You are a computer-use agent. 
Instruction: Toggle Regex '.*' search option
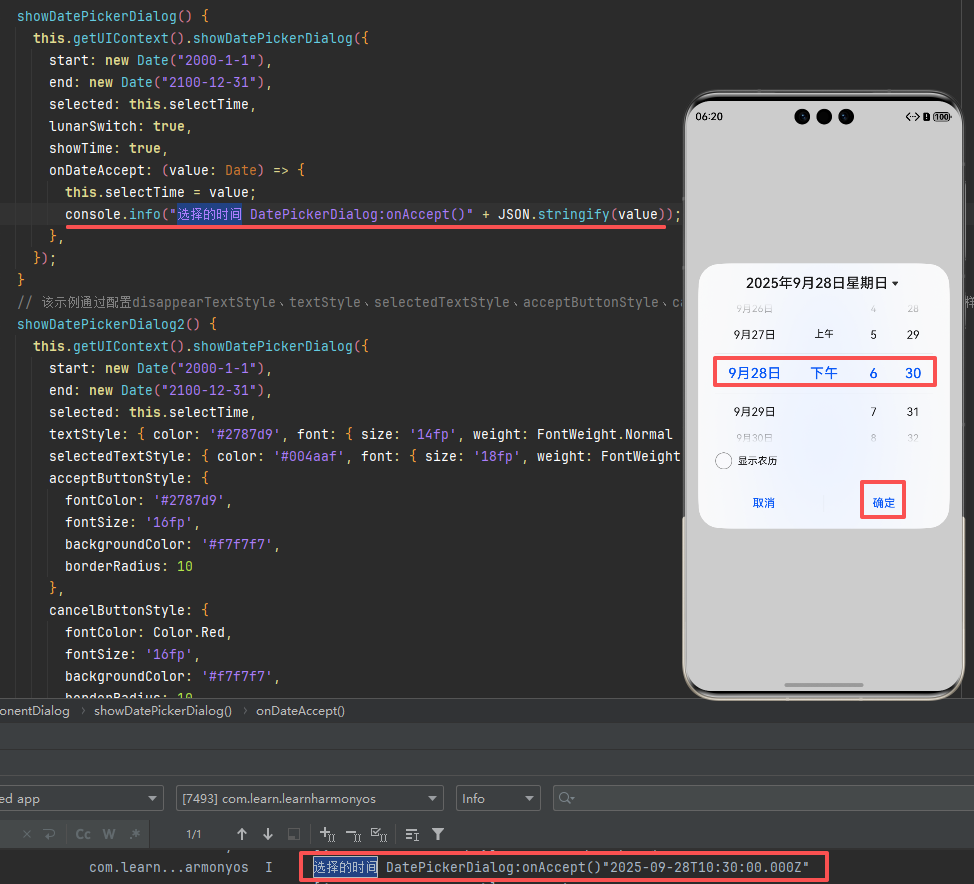[135, 834]
